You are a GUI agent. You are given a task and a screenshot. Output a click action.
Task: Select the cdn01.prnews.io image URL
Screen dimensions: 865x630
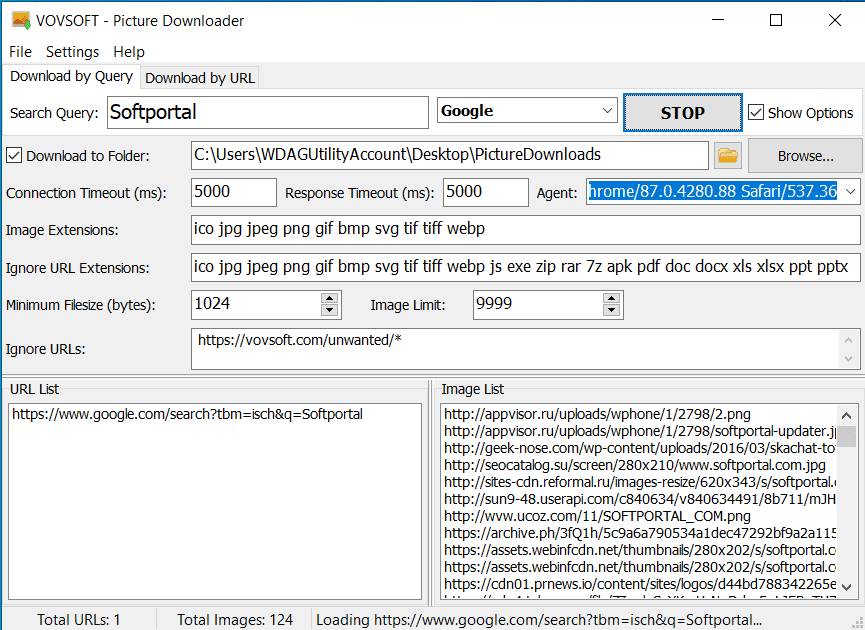(x=640, y=584)
